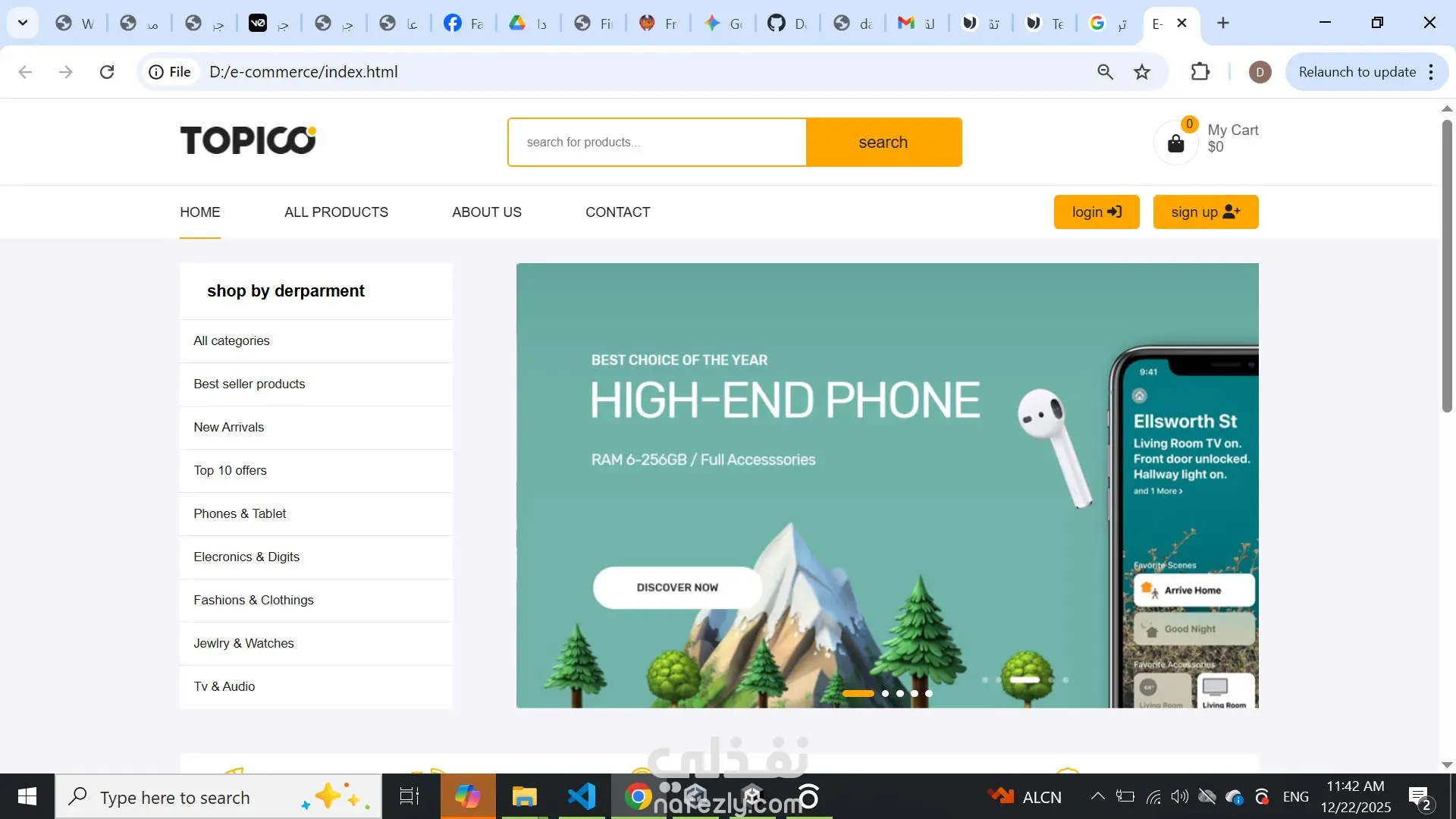Reload the page with the refresh icon
The height and width of the screenshot is (819, 1456).
pyautogui.click(x=107, y=72)
